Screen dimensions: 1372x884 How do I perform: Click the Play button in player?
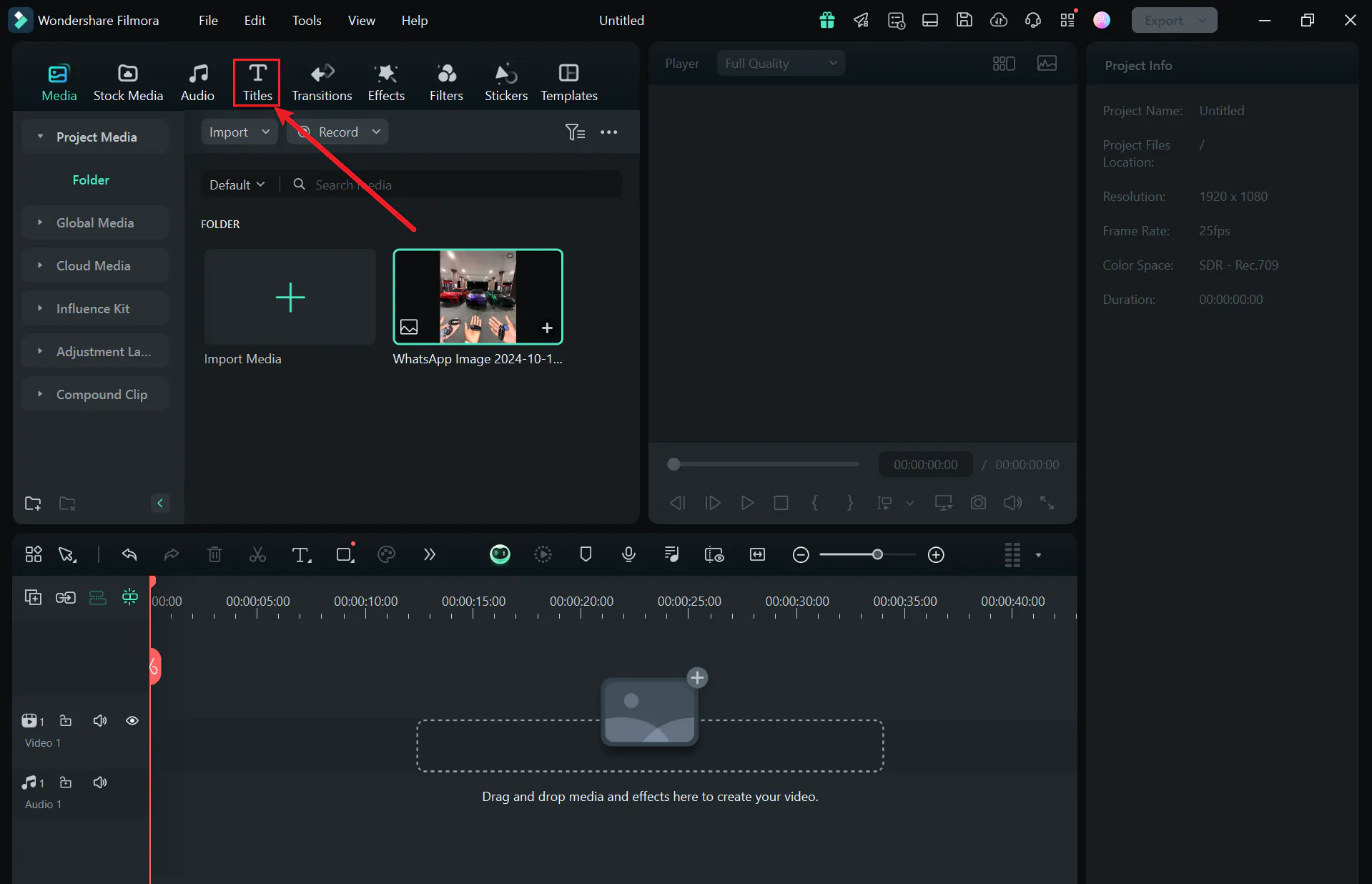click(747, 503)
